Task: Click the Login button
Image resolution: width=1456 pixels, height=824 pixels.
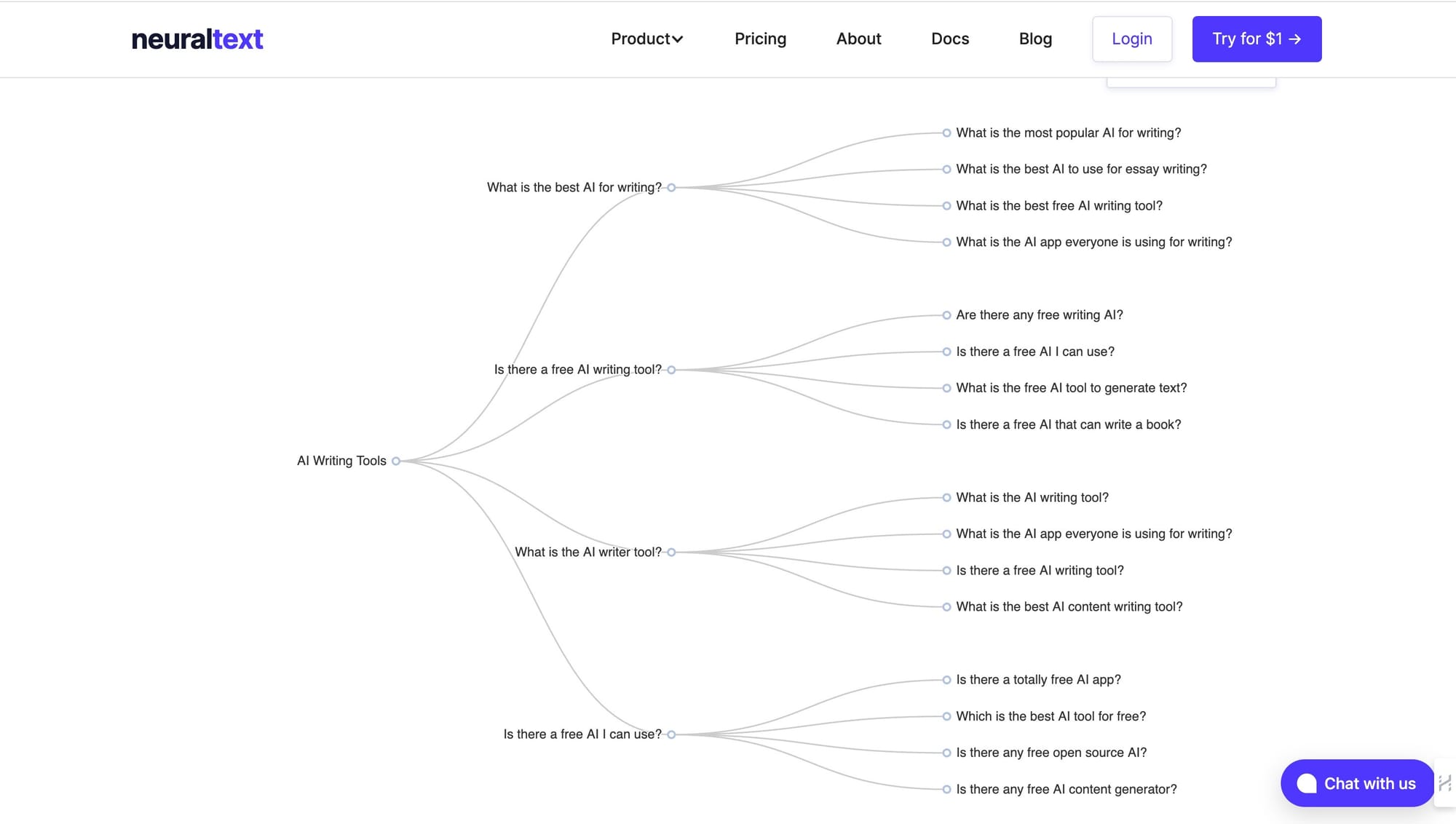Action: pos(1132,39)
